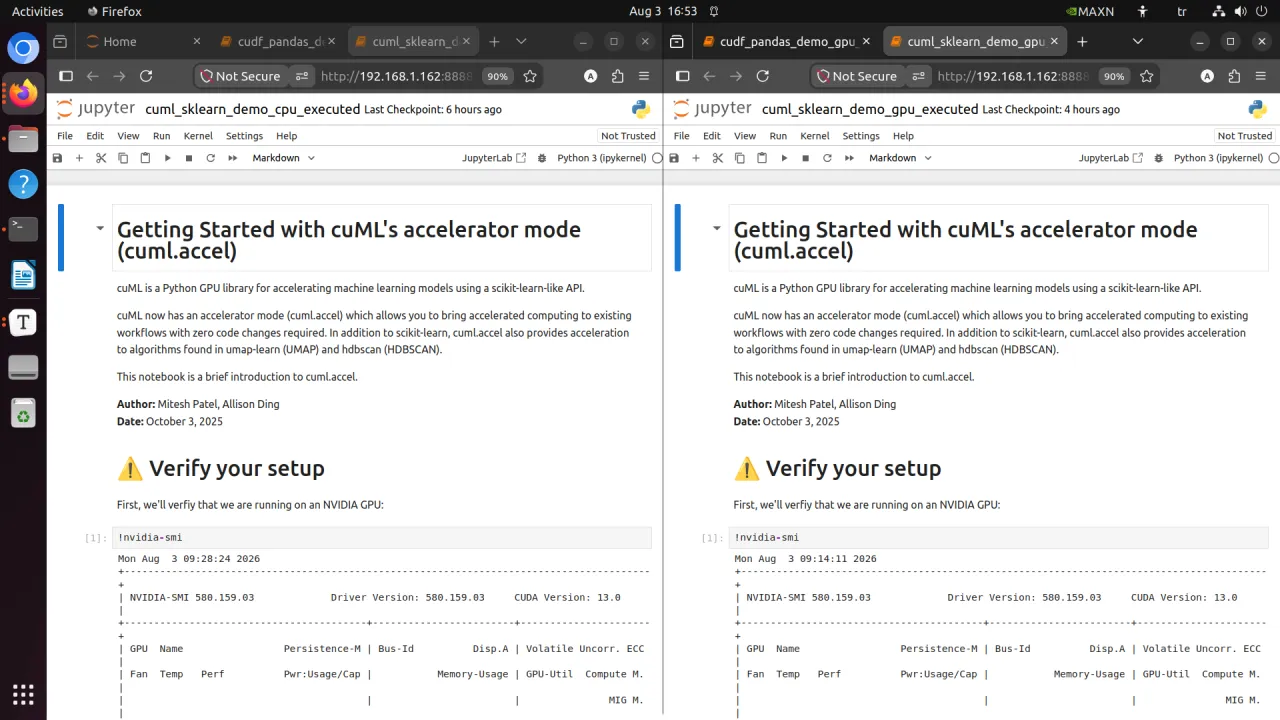This screenshot has height=720, width=1280.
Task: Open Markdown cell type dropdown, right window
Action: pos(900,158)
